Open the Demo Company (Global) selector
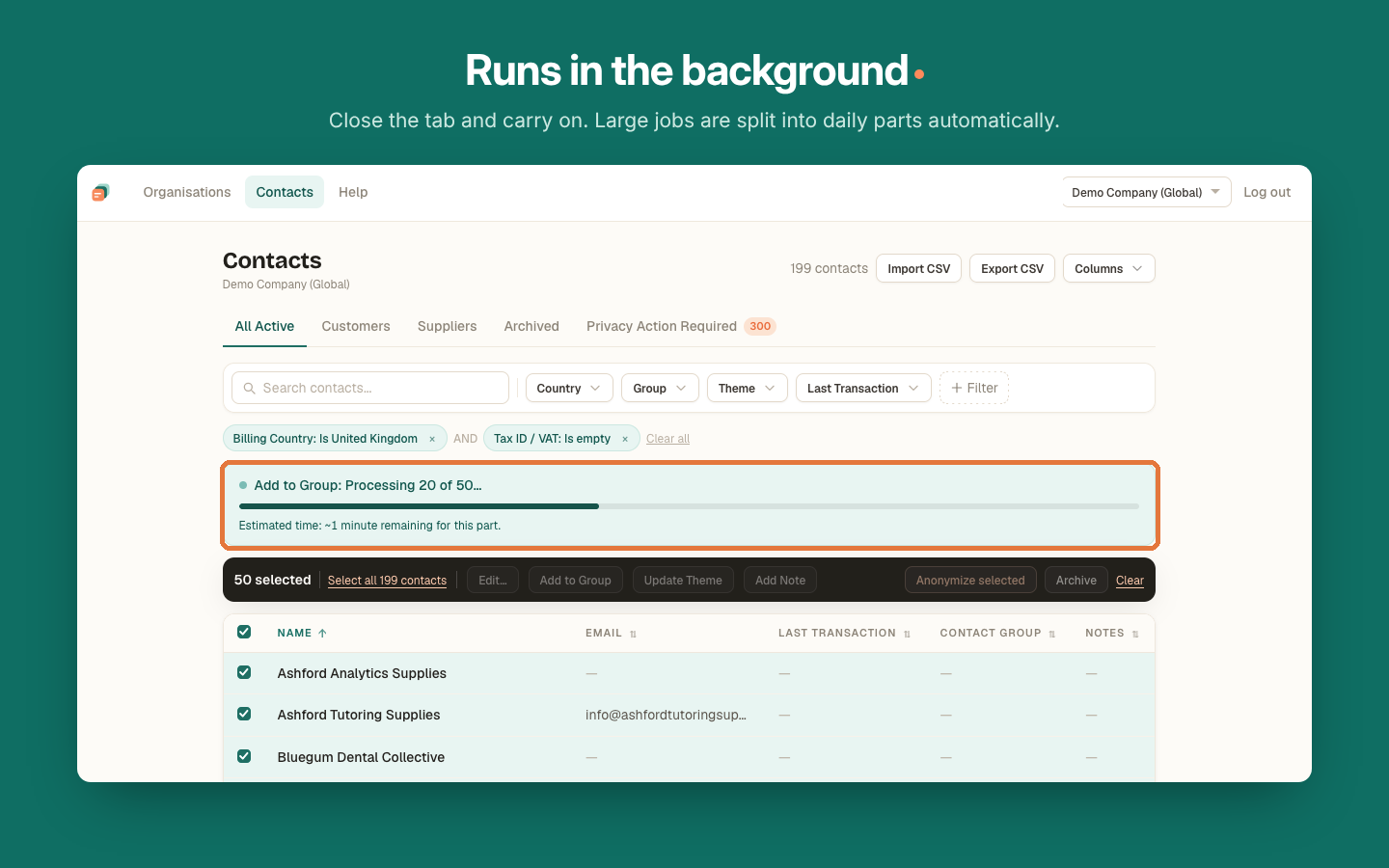 tap(1147, 192)
